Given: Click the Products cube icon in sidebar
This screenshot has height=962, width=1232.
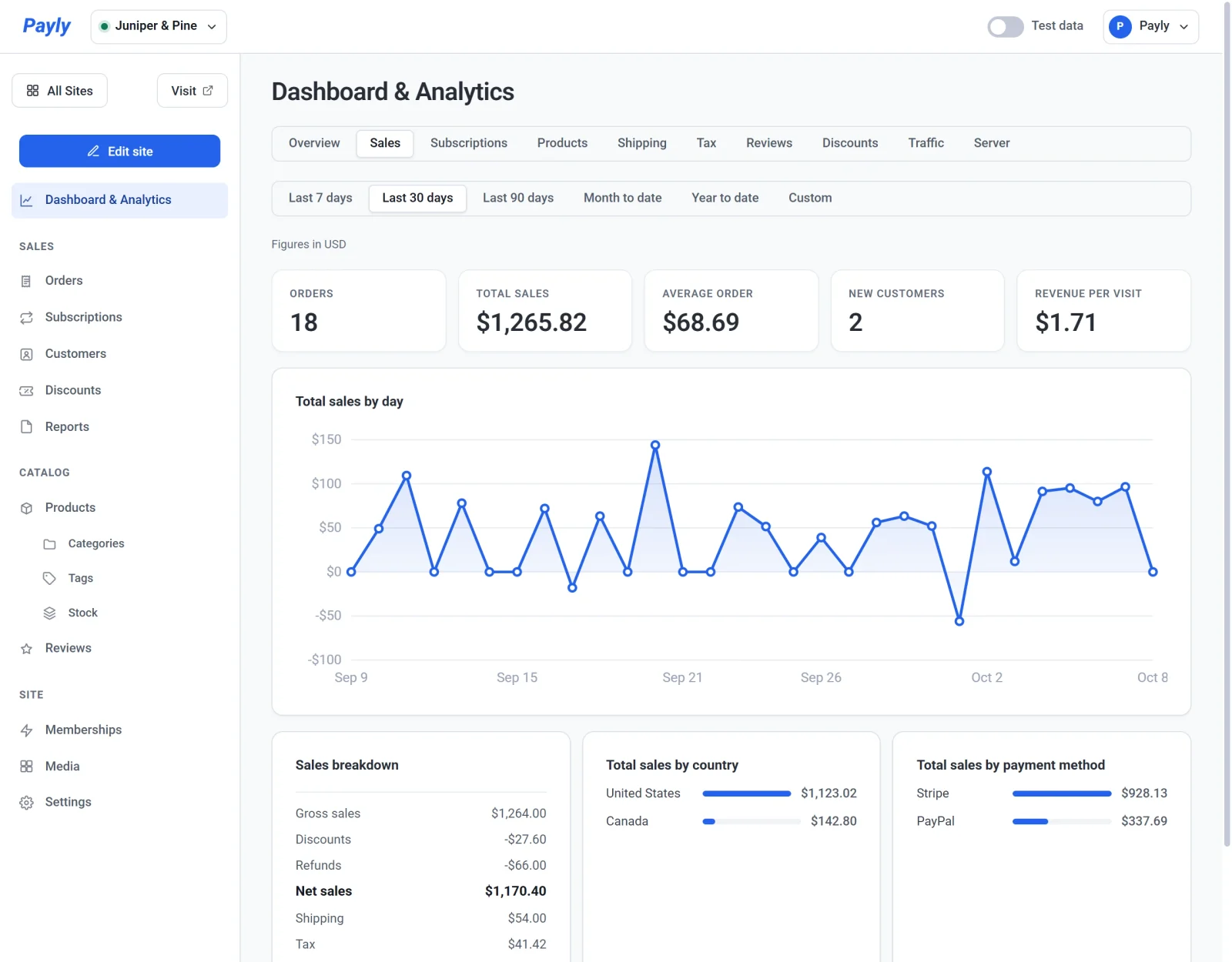Looking at the screenshot, I should (x=26, y=508).
